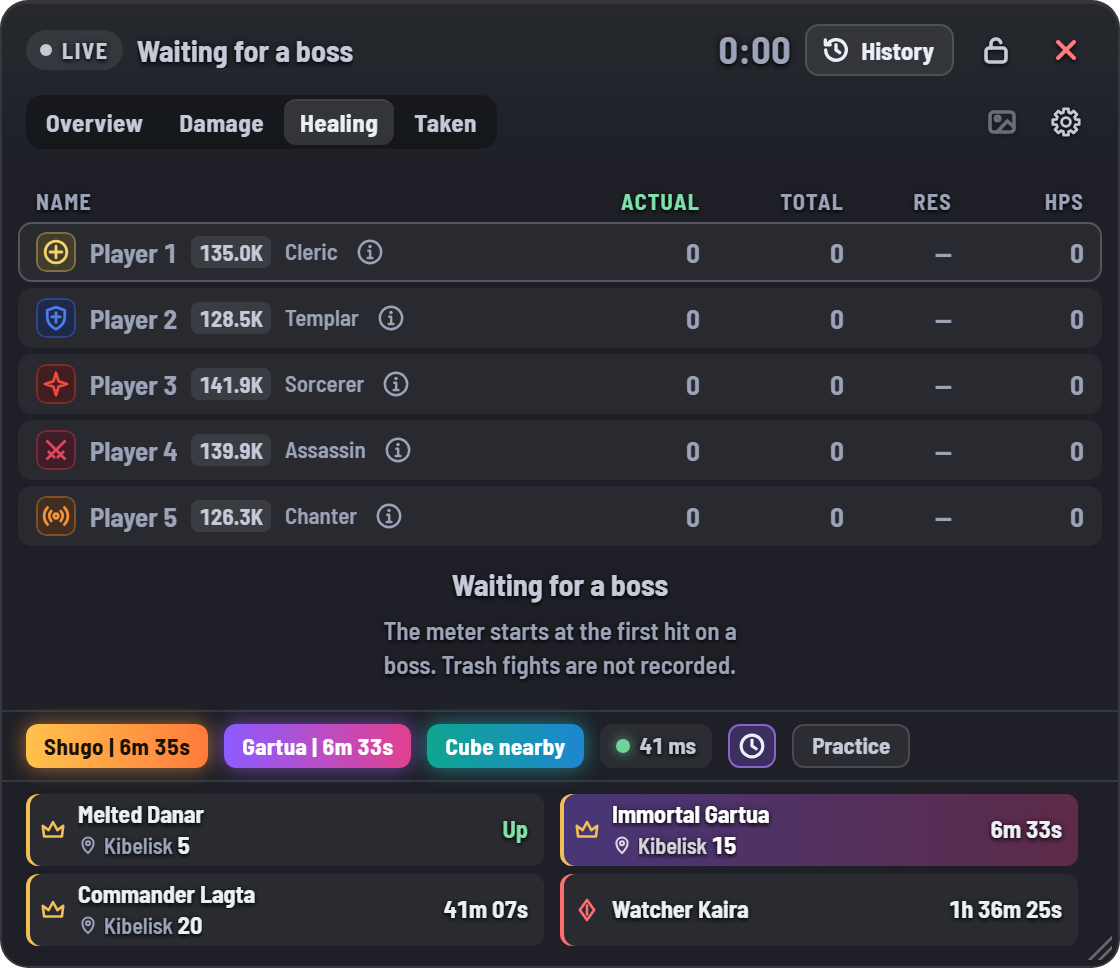Switch to the Damage tab
The height and width of the screenshot is (968, 1120).
click(x=221, y=124)
